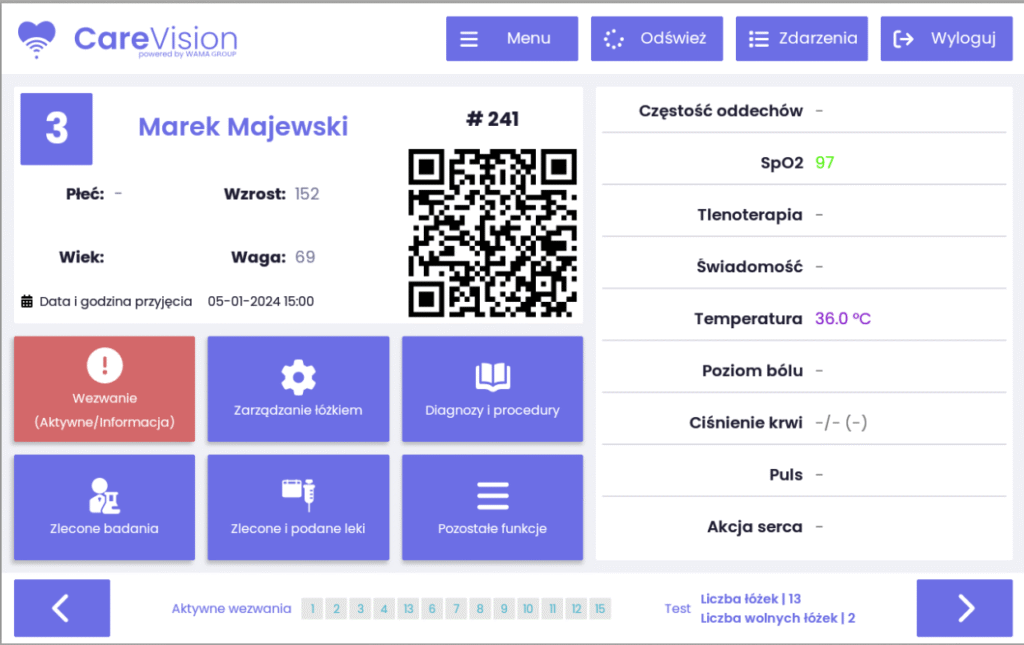Click the SpO2 value 97
The height and width of the screenshot is (645, 1024).
click(x=824, y=163)
